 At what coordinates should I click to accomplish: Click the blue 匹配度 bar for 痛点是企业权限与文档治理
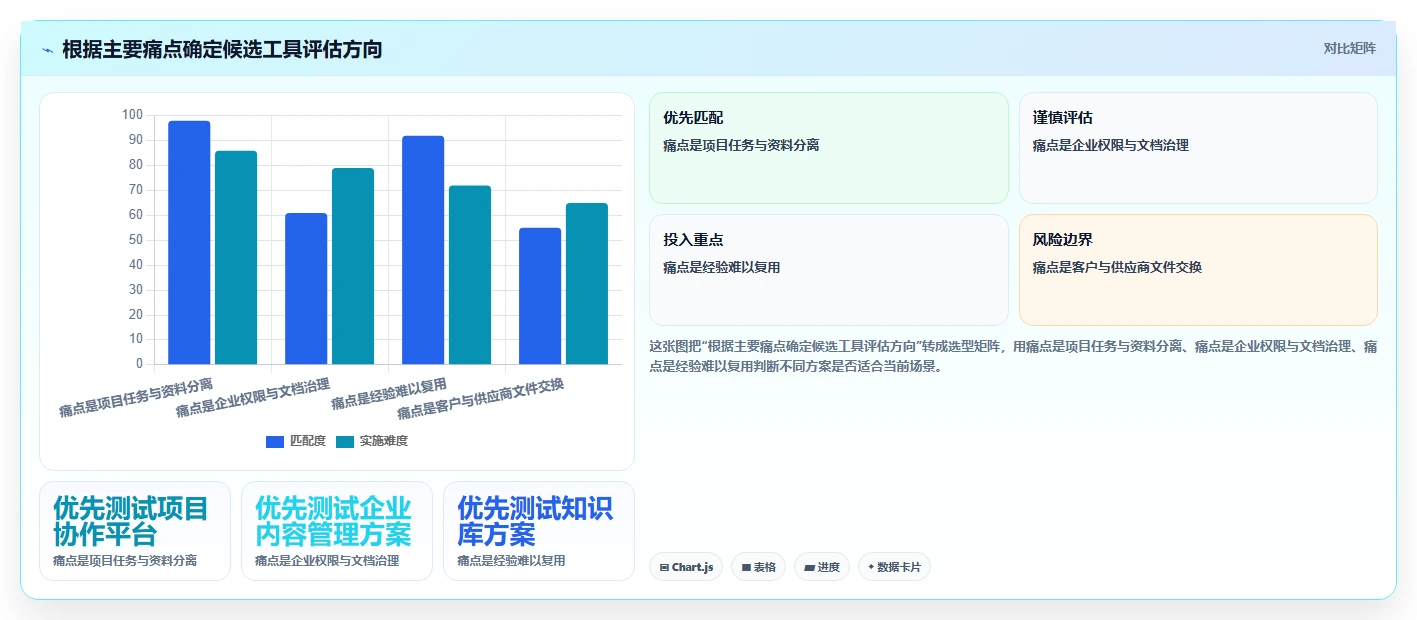(x=306, y=288)
